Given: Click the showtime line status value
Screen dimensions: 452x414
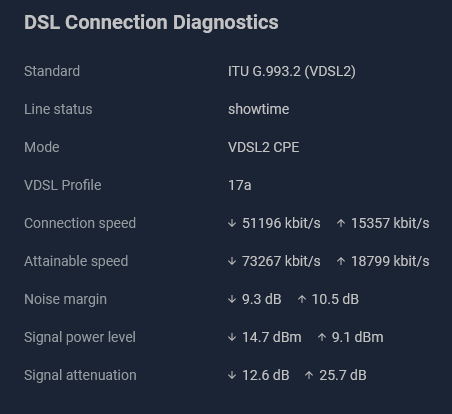Looking at the screenshot, I should (x=259, y=109).
